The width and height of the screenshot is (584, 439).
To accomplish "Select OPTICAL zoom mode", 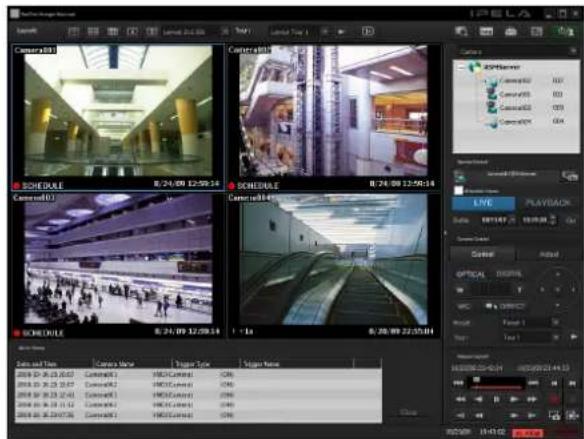I will coord(470,275).
